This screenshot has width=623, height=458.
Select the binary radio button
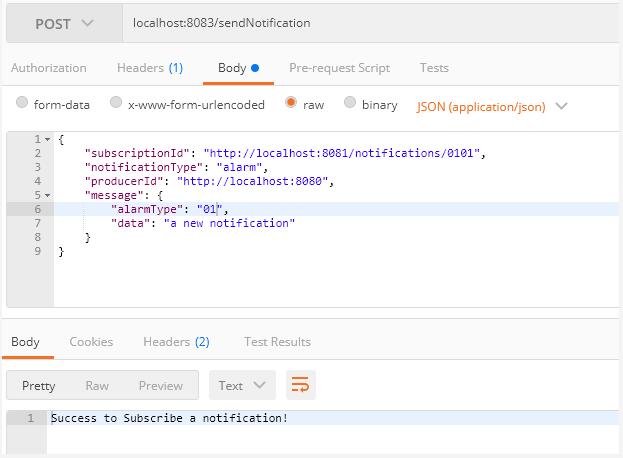tap(350, 104)
